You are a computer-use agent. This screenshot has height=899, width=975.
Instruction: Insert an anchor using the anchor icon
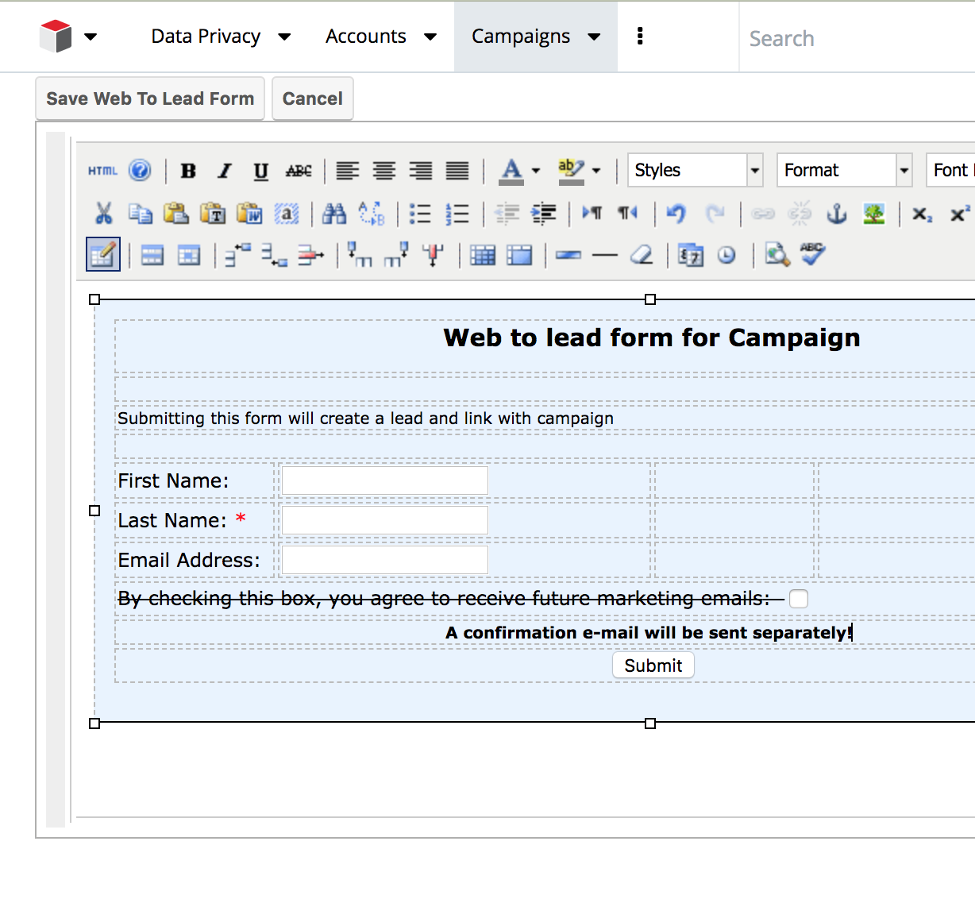pyautogui.click(x=836, y=213)
